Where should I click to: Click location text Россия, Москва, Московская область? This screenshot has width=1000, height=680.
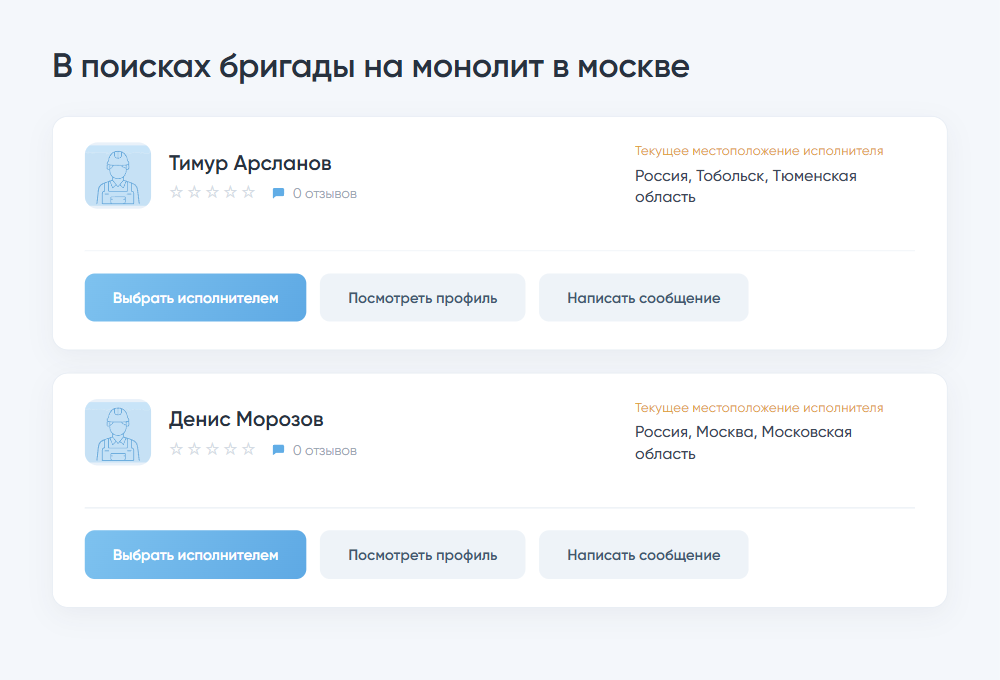coord(743,443)
